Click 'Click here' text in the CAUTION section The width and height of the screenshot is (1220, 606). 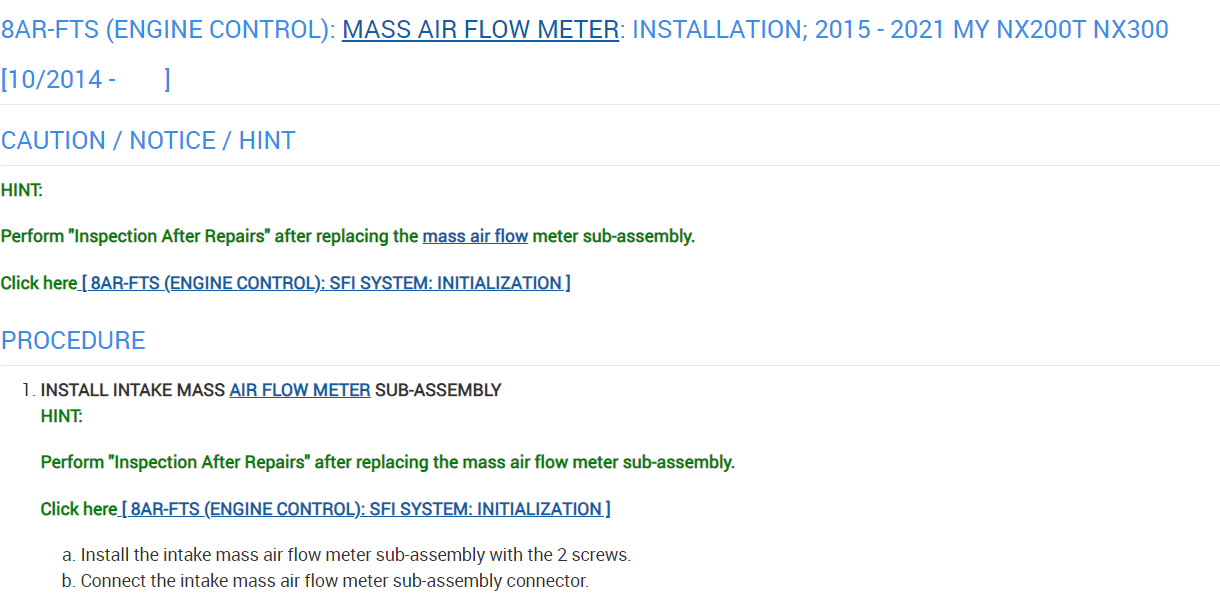coord(38,283)
